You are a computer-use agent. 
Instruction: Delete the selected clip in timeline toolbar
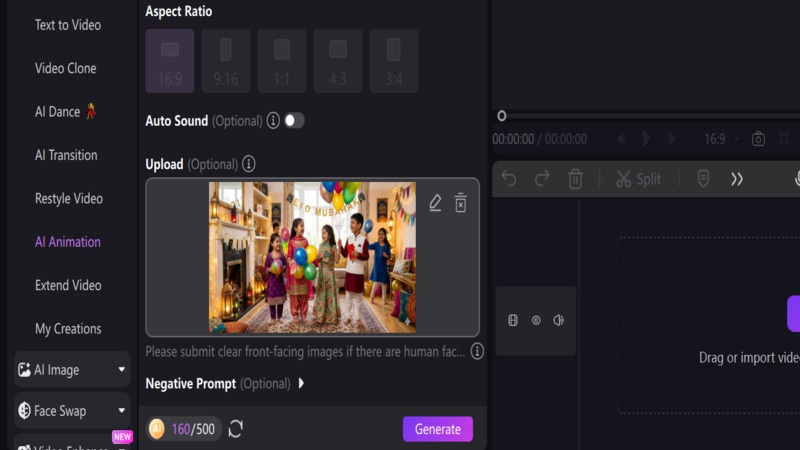(x=575, y=179)
